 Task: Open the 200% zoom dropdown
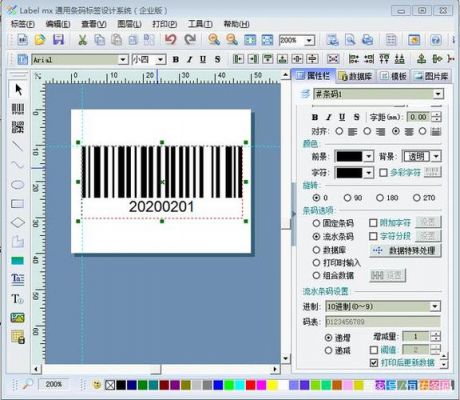click(309, 41)
